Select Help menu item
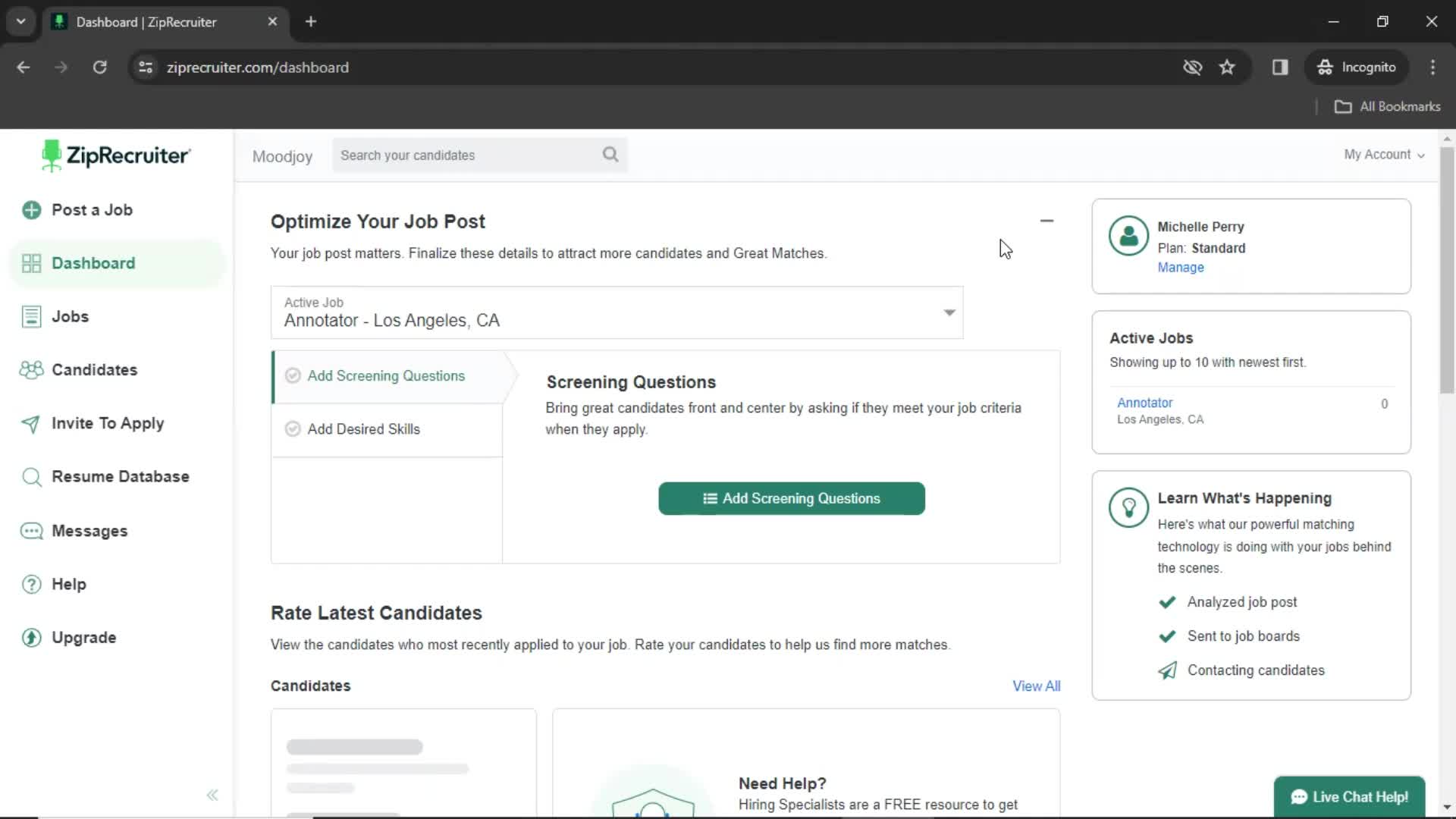This screenshot has height=819, width=1456. [x=69, y=584]
